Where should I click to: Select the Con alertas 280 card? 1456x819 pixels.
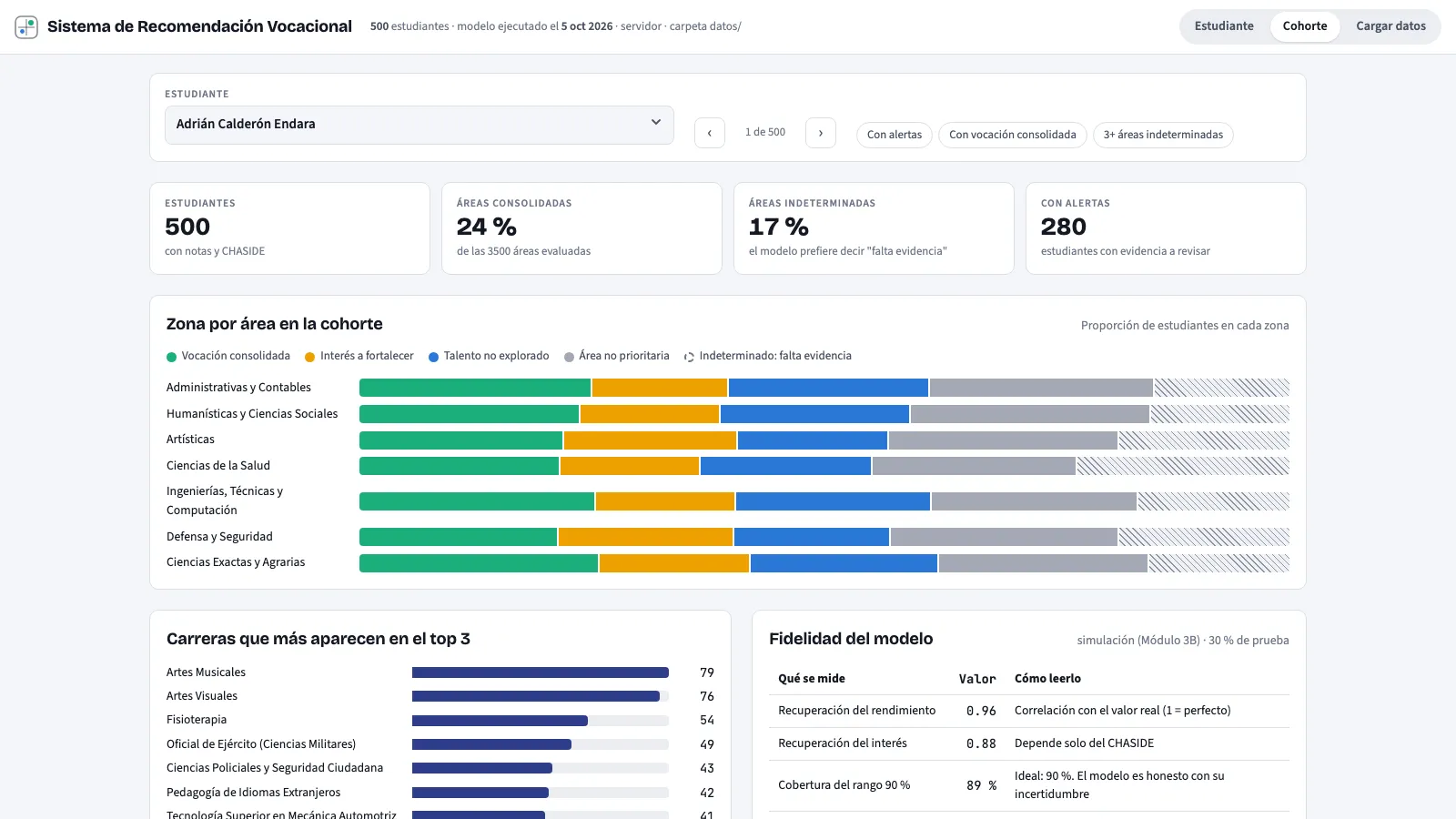(1166, 228)
